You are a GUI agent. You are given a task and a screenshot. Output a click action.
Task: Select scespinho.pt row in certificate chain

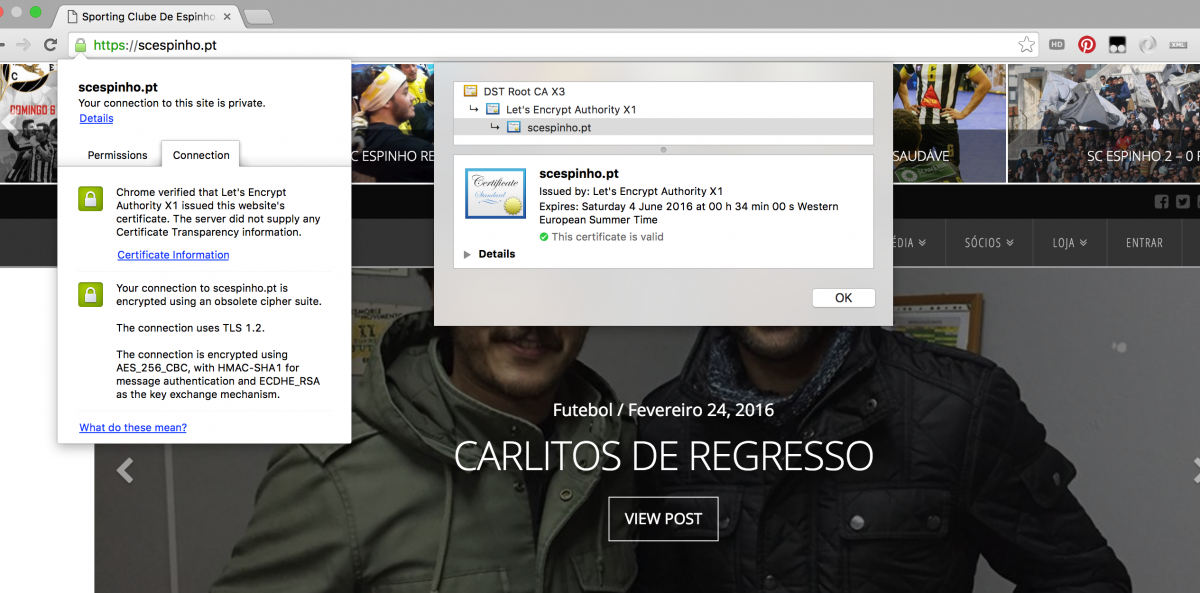click(663, 127)
